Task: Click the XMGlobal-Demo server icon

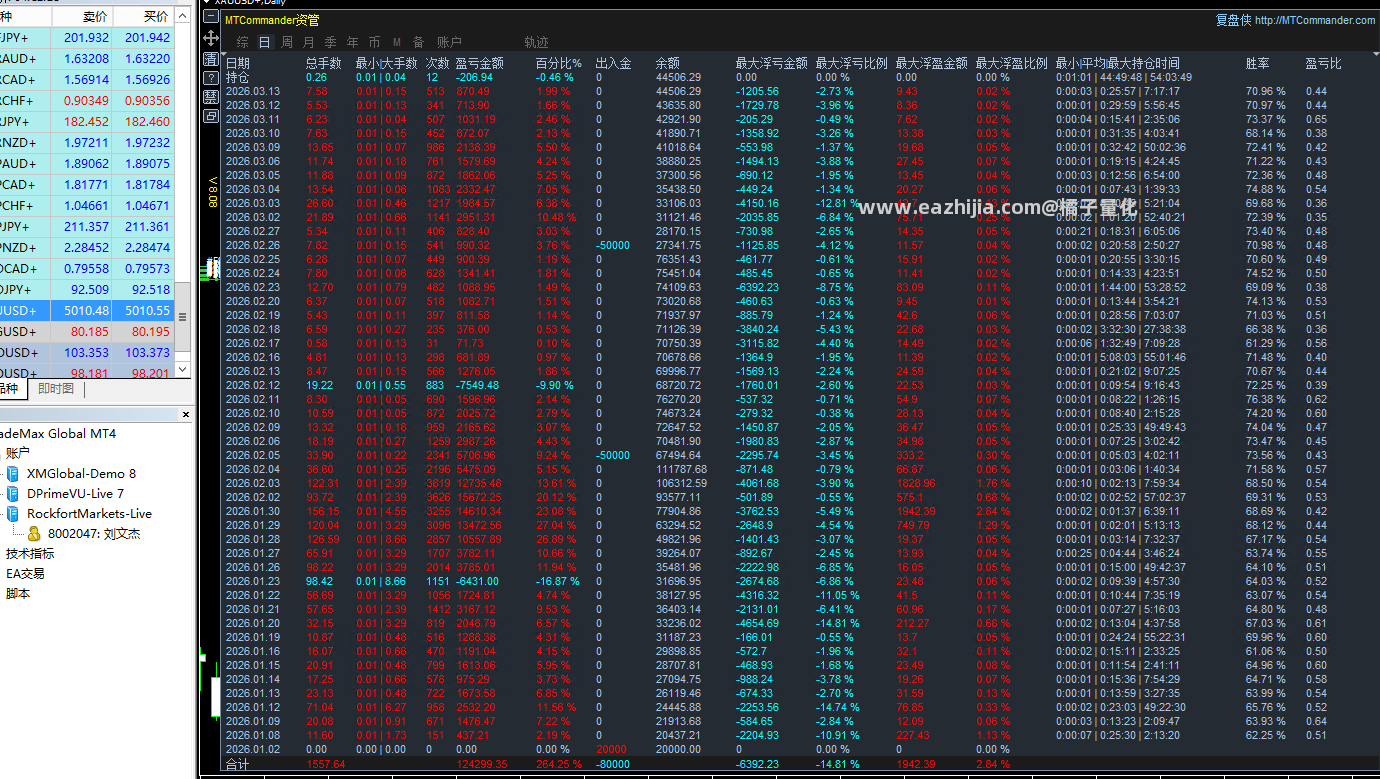Action: coord(12,474)
